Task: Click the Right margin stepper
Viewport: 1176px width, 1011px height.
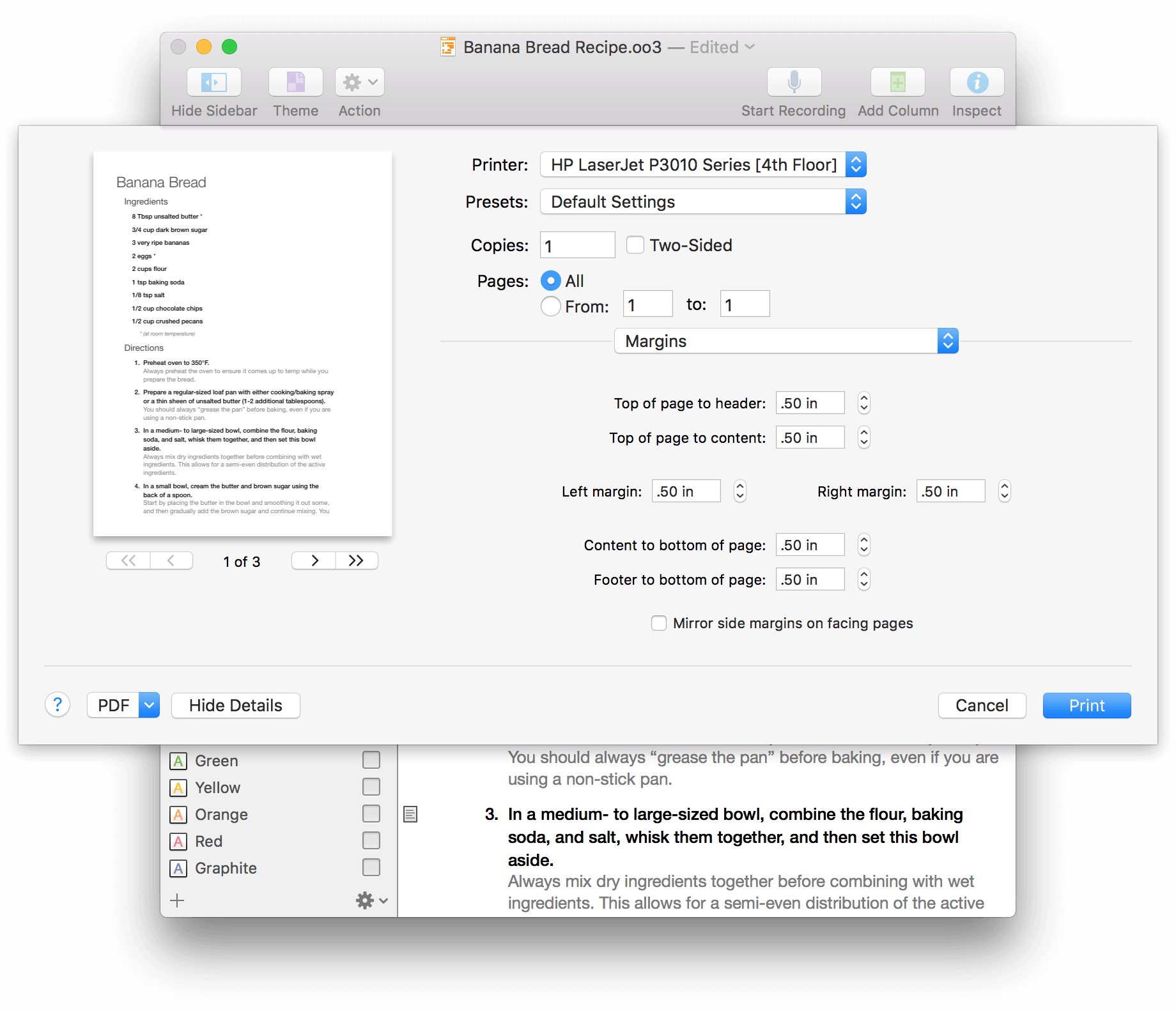Action: 1004,491
